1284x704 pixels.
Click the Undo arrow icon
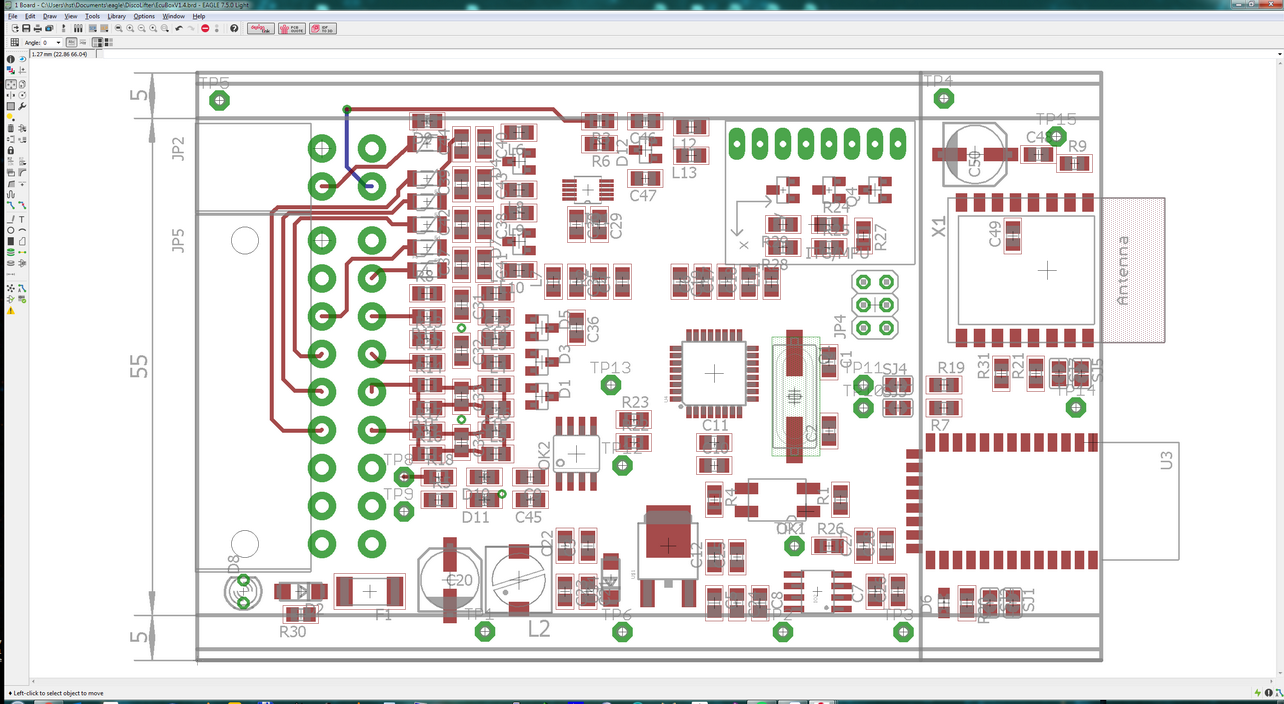point(178,29)
